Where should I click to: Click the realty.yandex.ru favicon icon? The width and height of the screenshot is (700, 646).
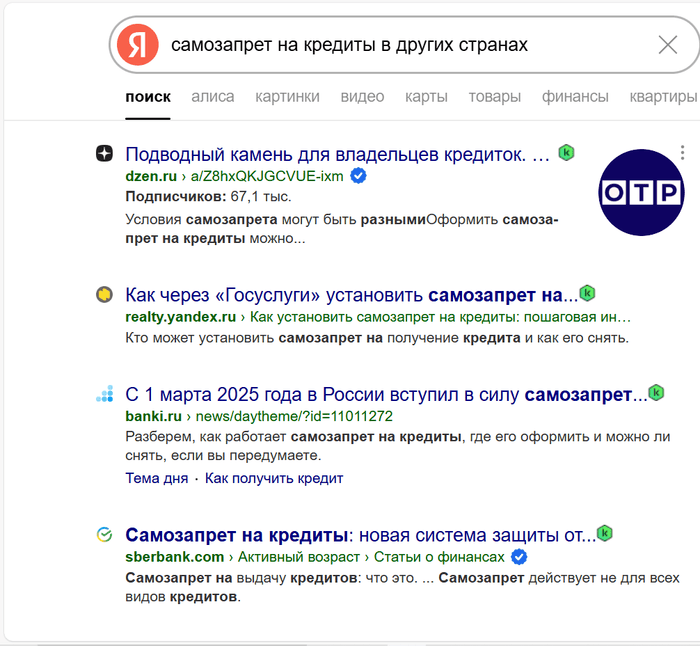click(104, 294)
